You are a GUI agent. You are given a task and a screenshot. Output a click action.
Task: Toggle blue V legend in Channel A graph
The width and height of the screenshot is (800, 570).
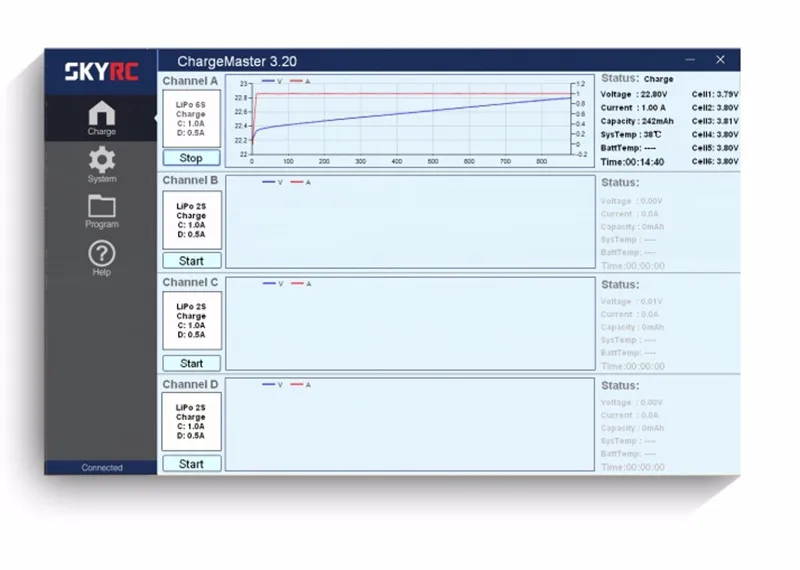pos(272,81)
